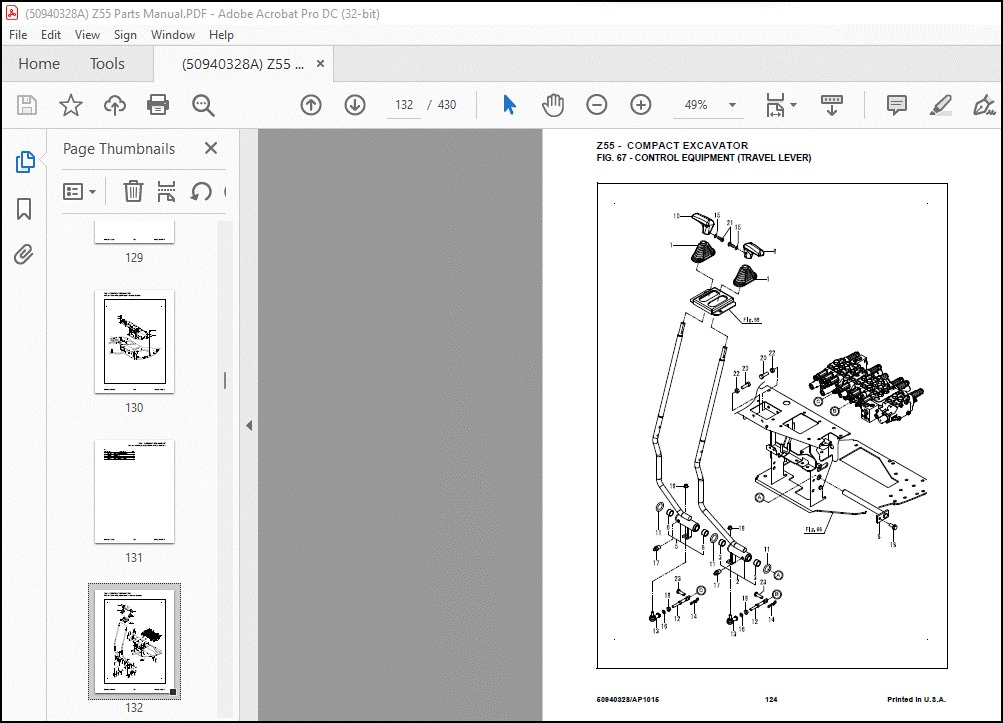
Task: Expand fit page options dropdown arrow
Action: (794, 105)
